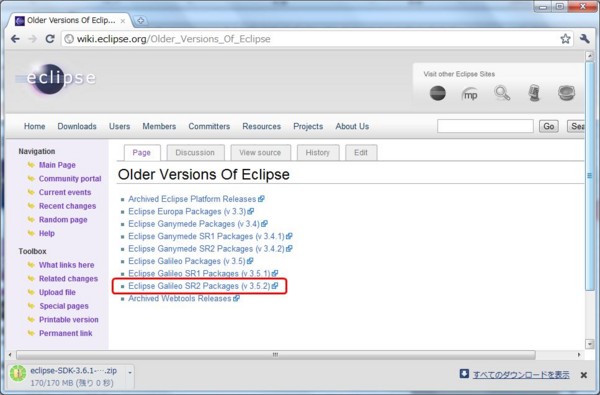Open a new tab with the plus button
Viewport: 600px width, 395px height.
(x=140, y=21)
